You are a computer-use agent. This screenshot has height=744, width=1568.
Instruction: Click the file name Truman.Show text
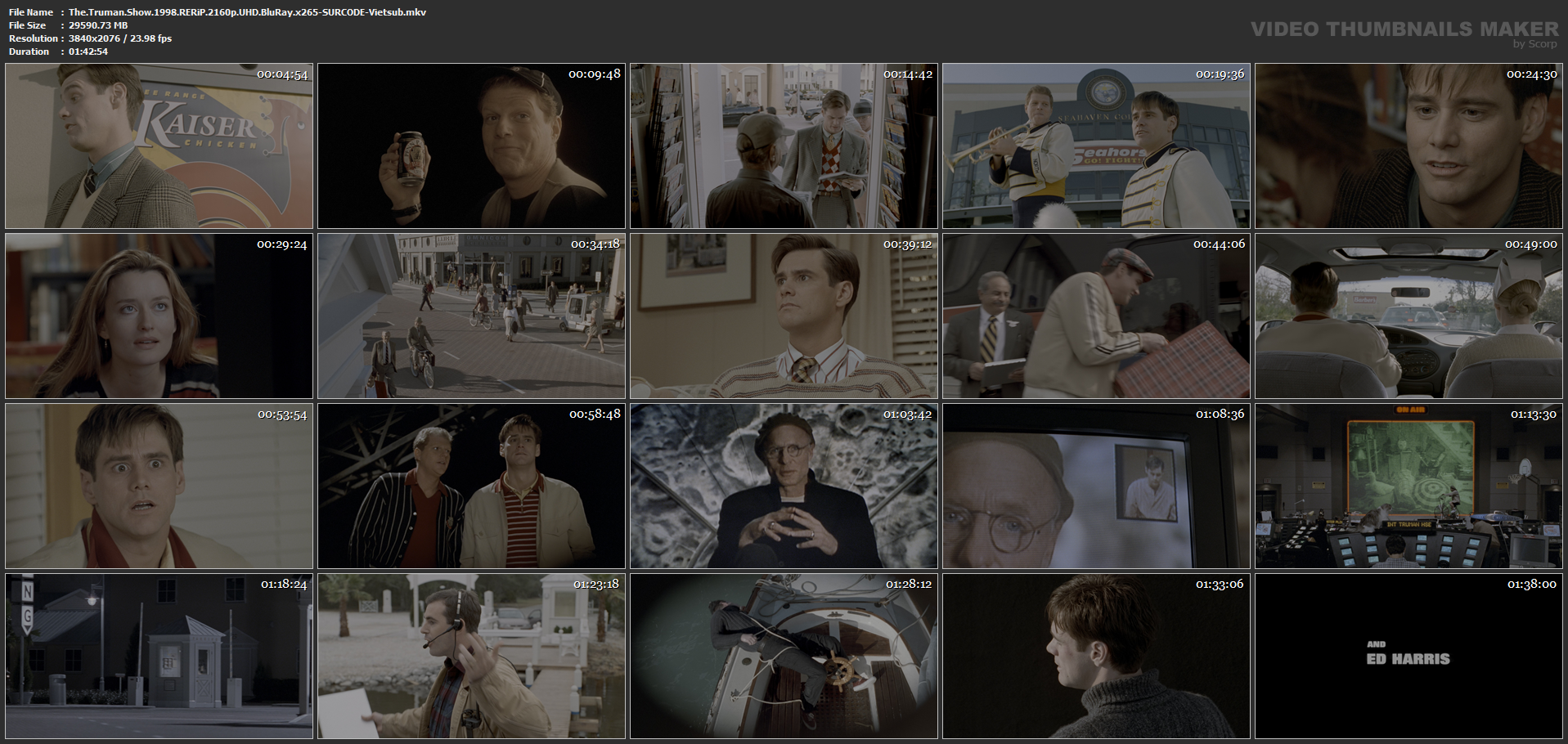247,12
